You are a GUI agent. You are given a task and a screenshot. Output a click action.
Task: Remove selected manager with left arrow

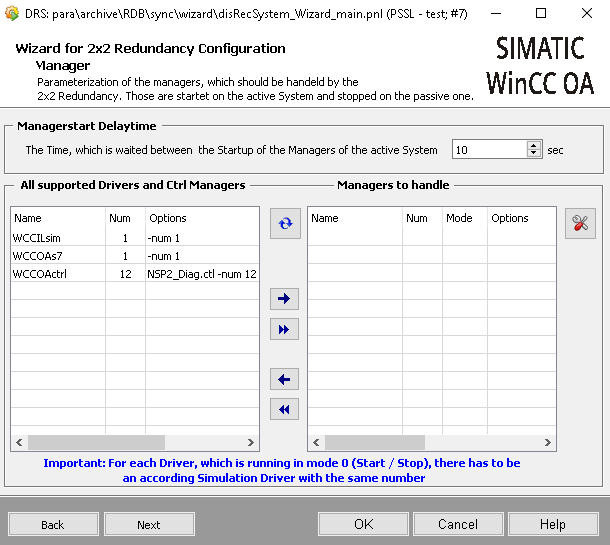pyautogui.click(x=285, y=379)
